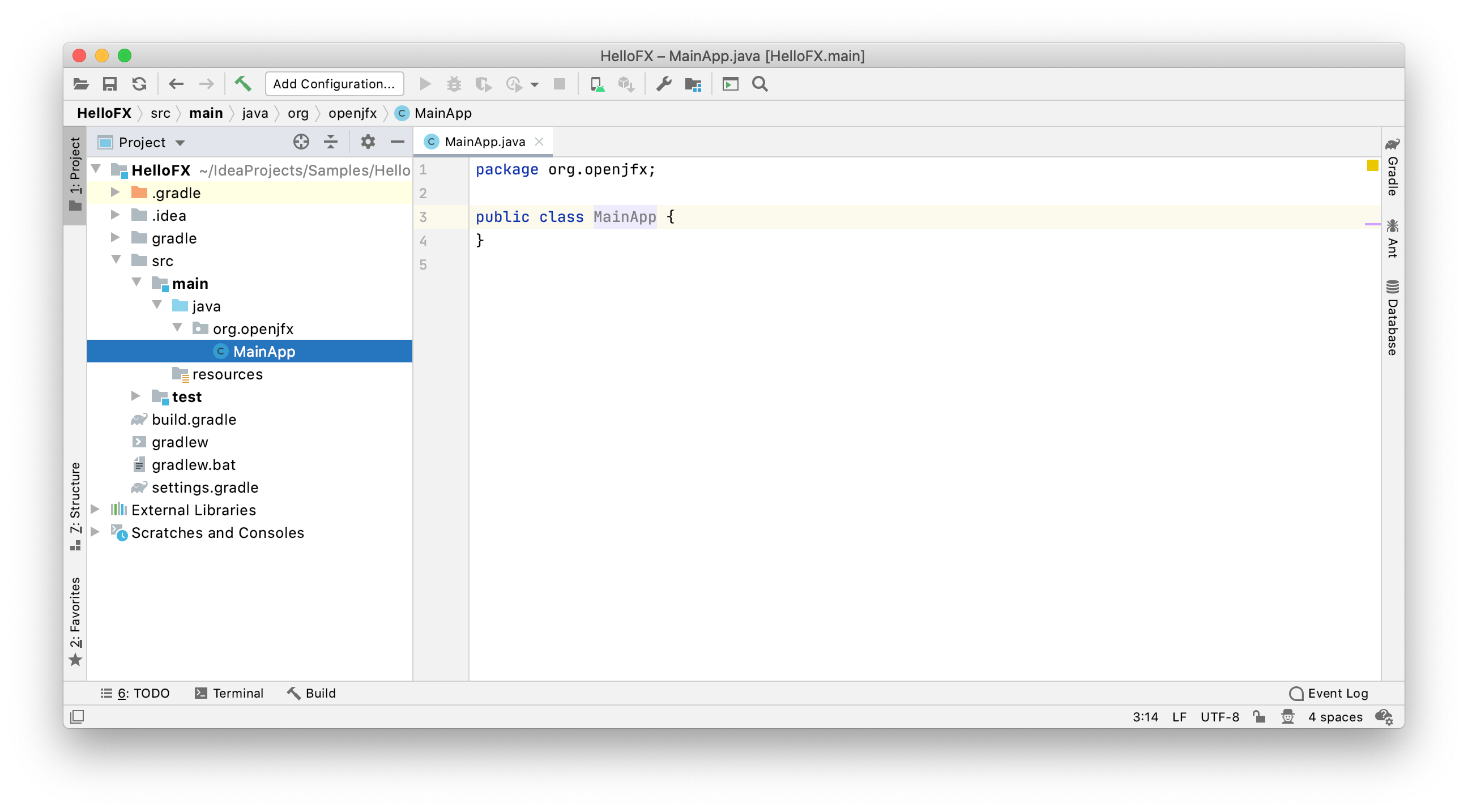Click the locate-file crosshair icon in Project panel
Image resolution: width=1468 pixels, height=812 pixels.
pyautogui.click(x=301, y=142)
